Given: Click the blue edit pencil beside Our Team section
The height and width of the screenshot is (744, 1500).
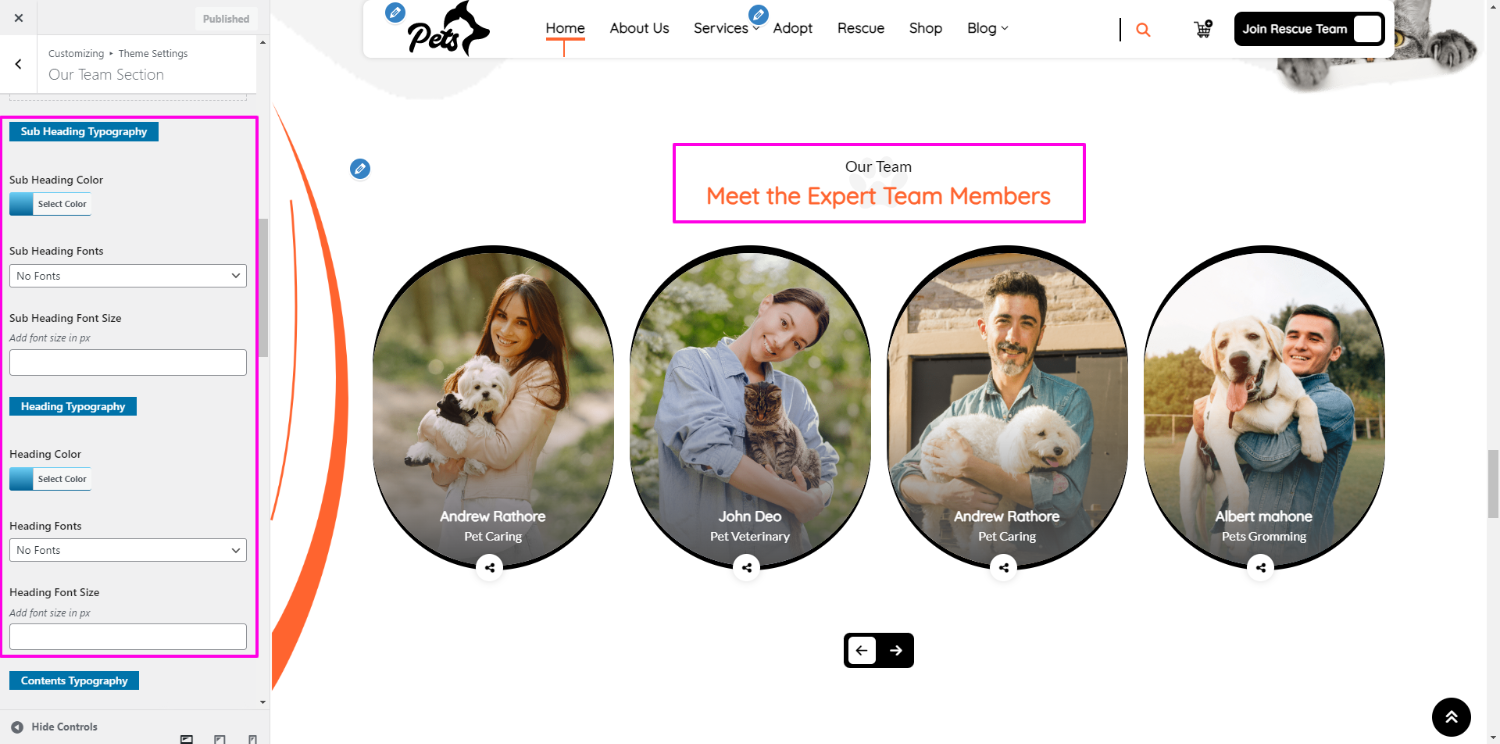Looking at the screenshot, I should coord(360,169).
